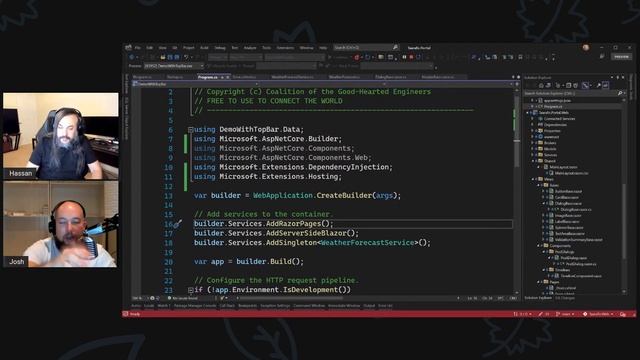The image size is (640, 360).
Task: Click the Undo icon in the toolbar
Action: pos(186,57)
